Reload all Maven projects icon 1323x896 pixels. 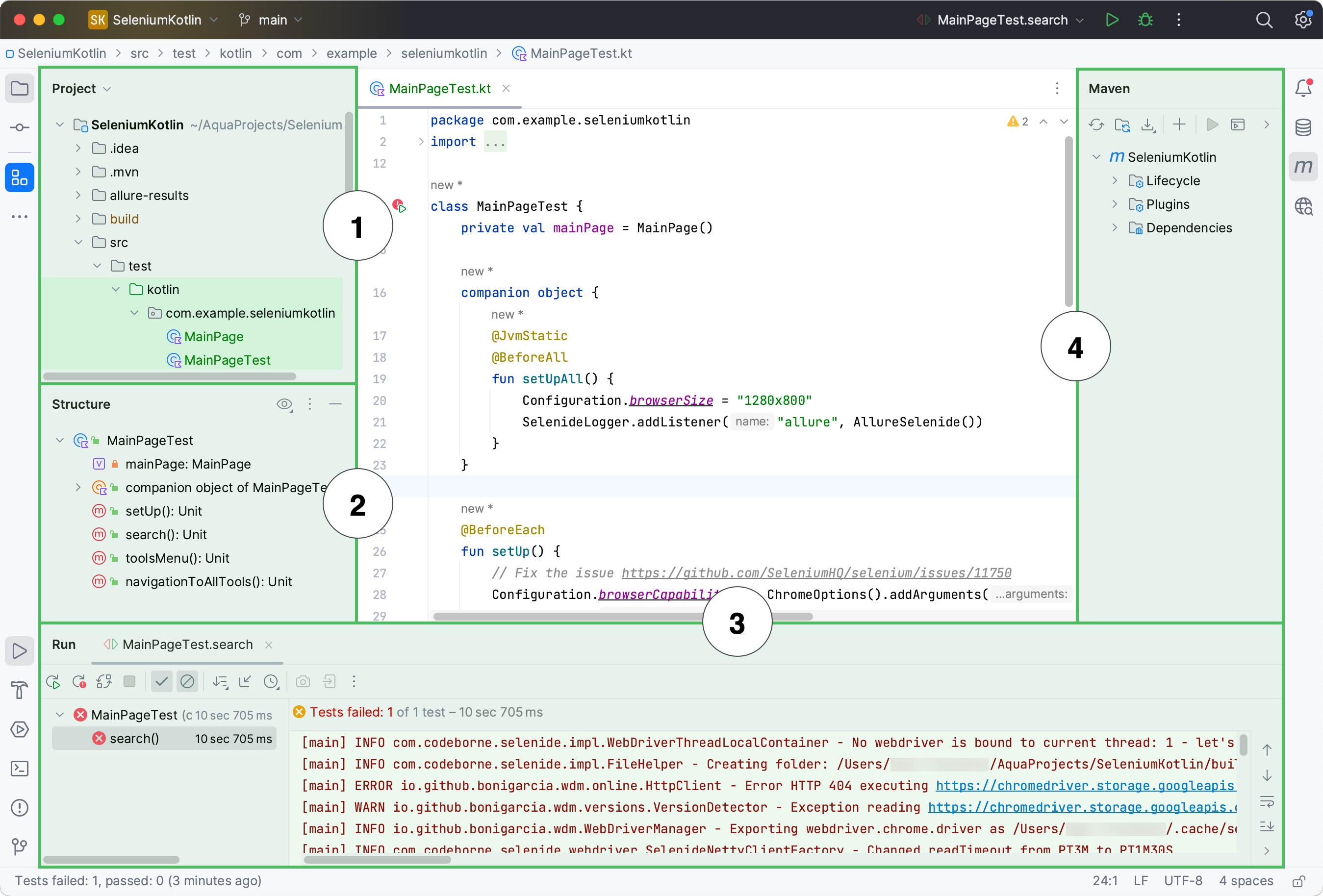coord(1096,124)
